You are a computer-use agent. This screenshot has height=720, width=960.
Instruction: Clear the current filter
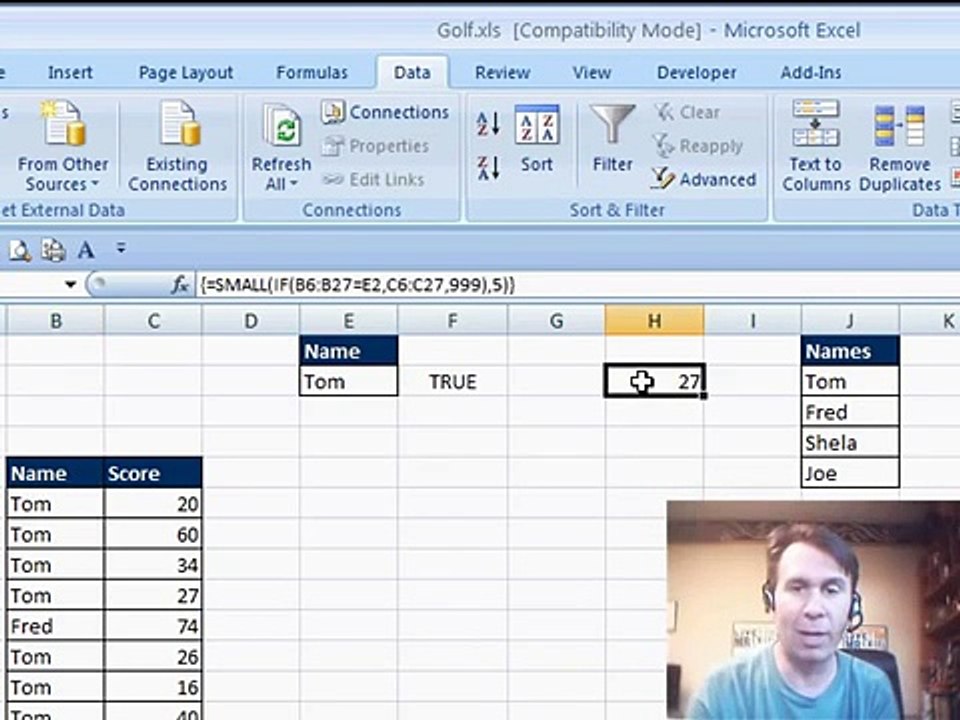[687, 112]
